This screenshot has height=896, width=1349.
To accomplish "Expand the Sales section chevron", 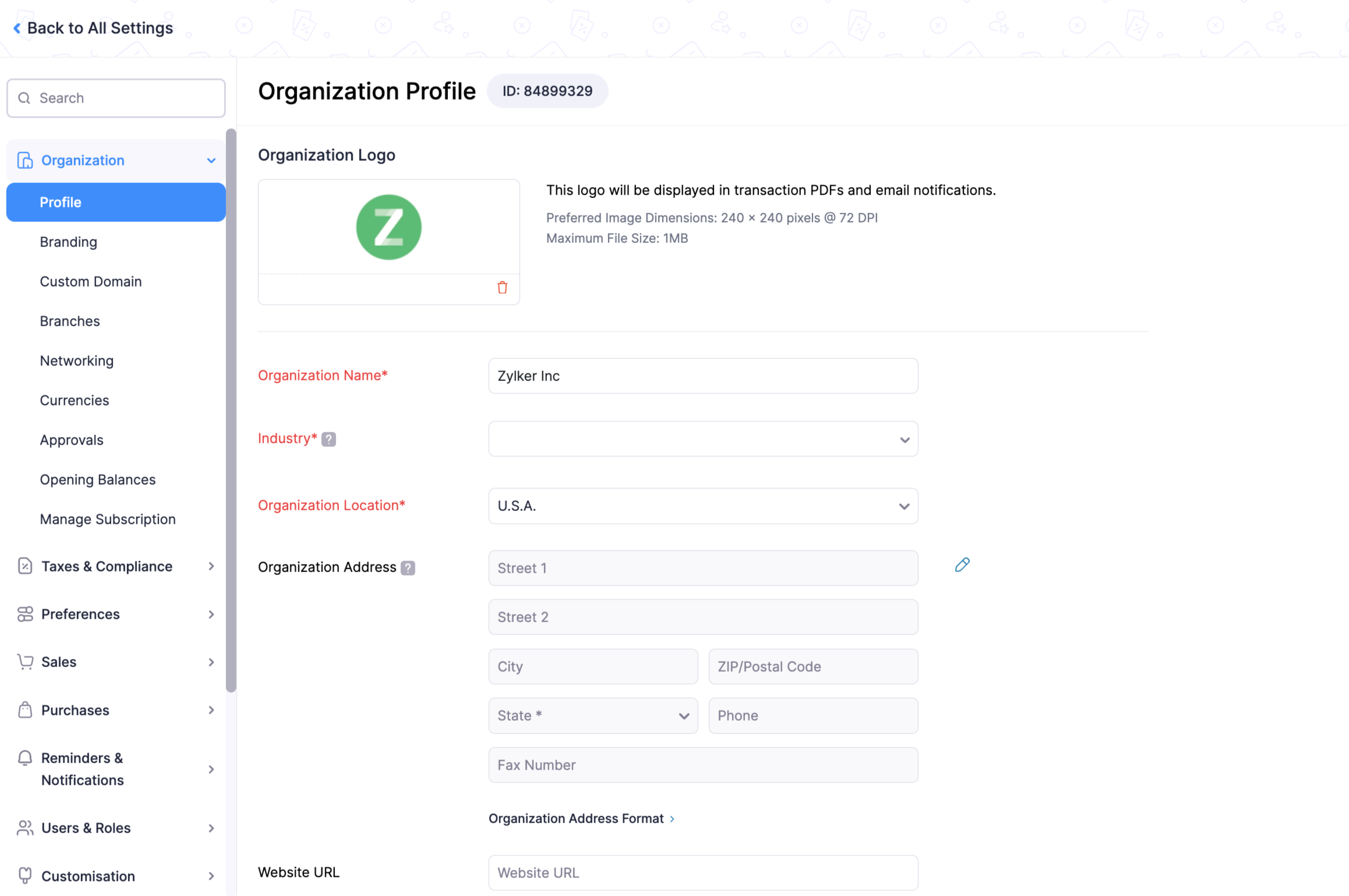I will [210, 660].
